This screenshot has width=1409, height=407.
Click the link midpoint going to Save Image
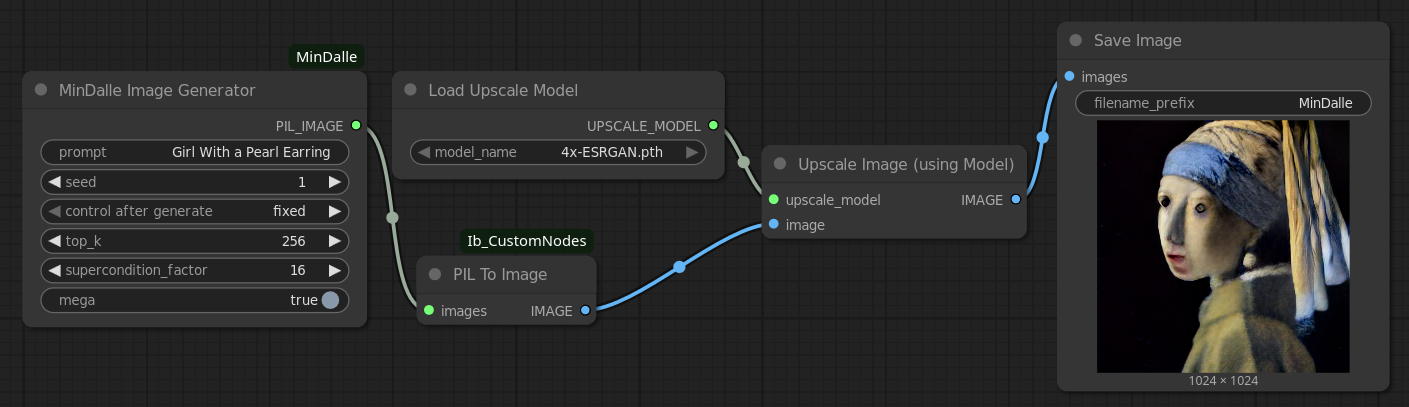tap(1043, 137)
